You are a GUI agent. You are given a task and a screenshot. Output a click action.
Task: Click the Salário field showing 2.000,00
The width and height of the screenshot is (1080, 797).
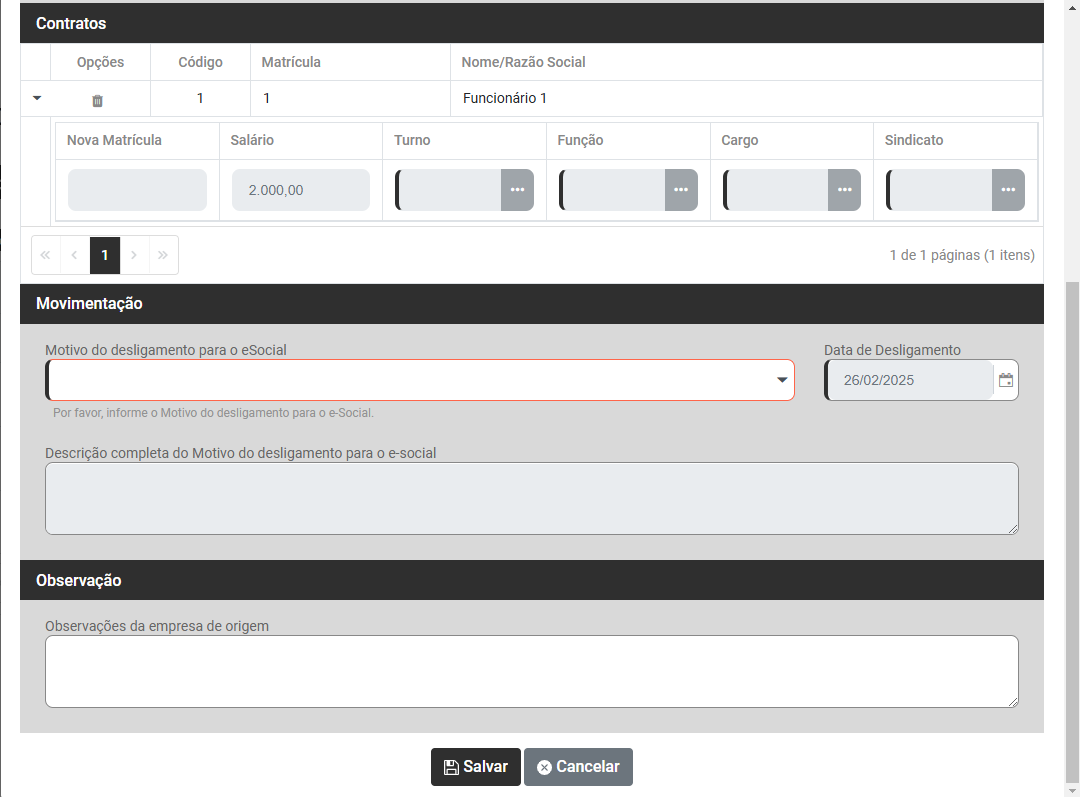click(301, 190)
